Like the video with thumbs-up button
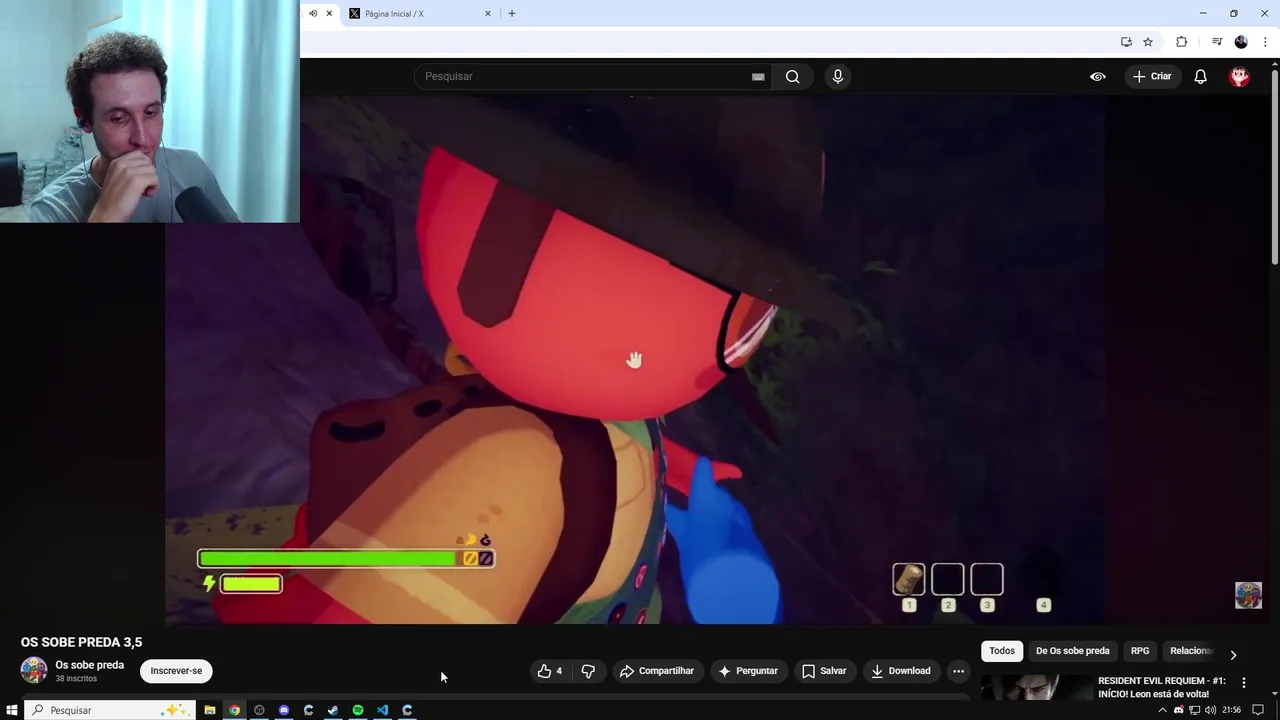 pos(549,671)
